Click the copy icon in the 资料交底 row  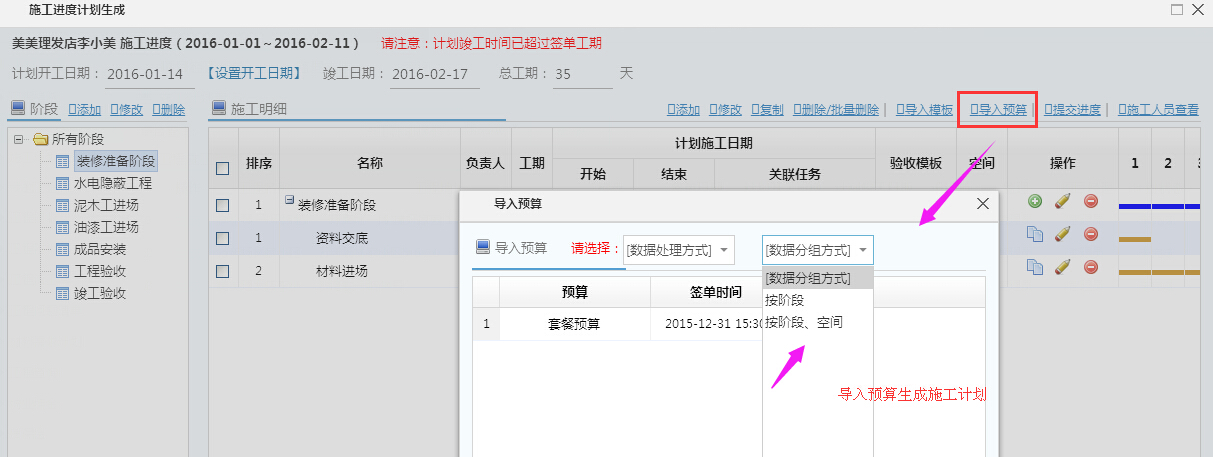pyautogui.click(x=1035, y=234)
